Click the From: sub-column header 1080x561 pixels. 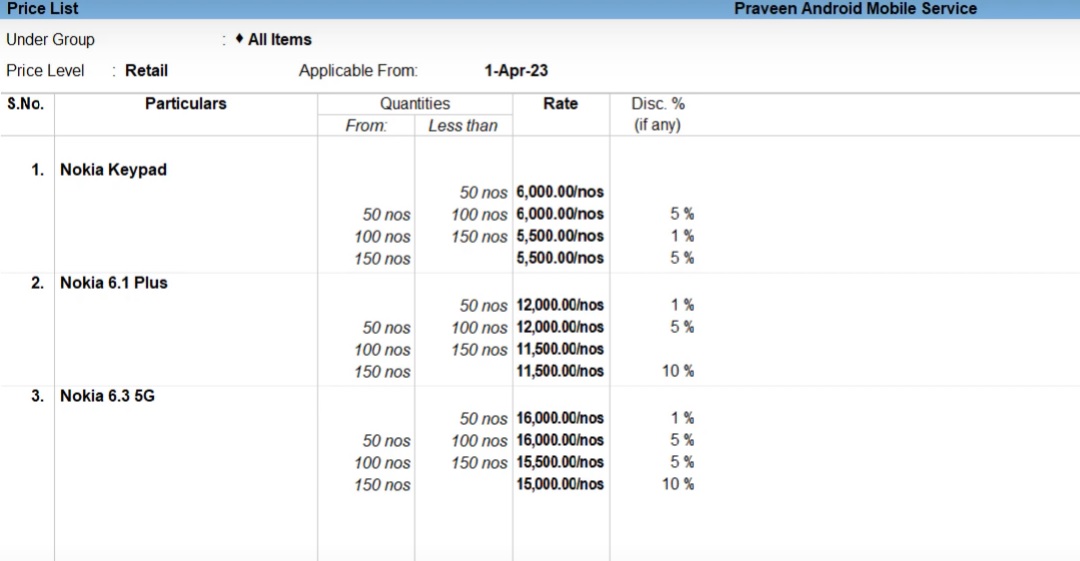pyautogui.click(x=366, y=125)
